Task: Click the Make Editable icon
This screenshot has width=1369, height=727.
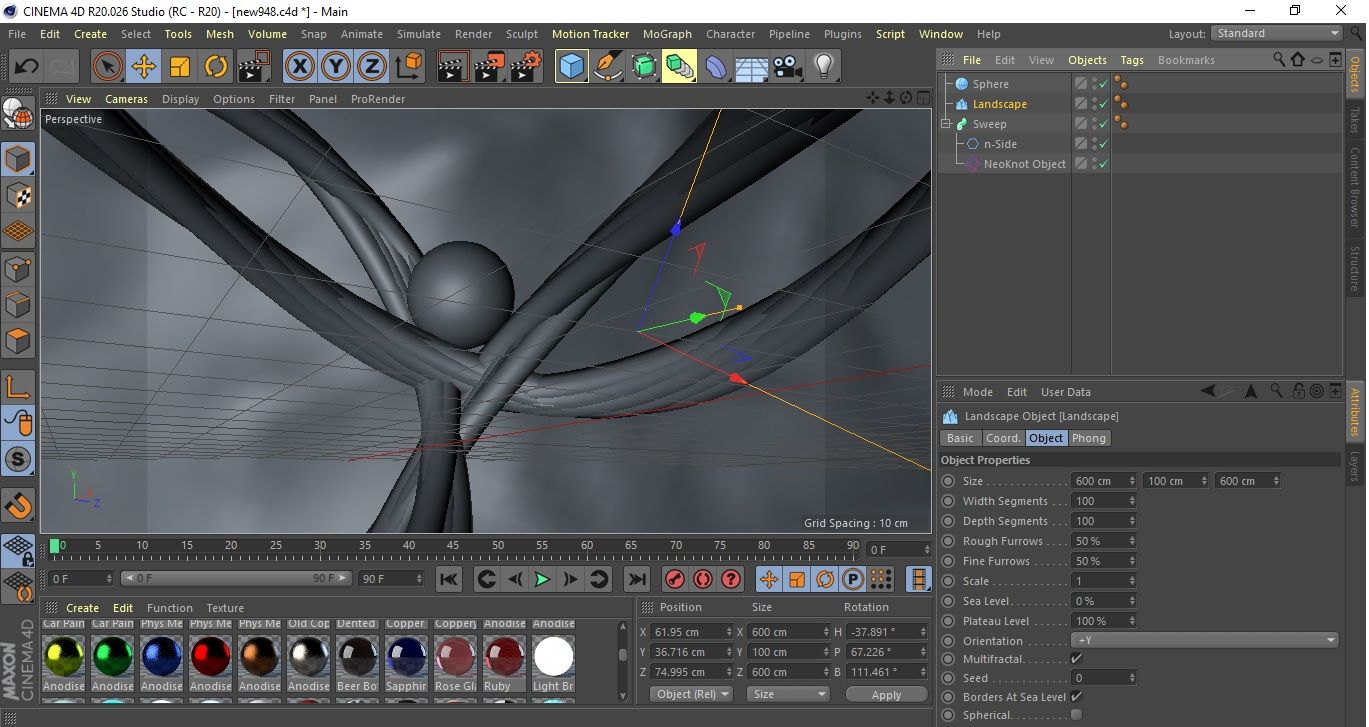Action: point(19,116)
